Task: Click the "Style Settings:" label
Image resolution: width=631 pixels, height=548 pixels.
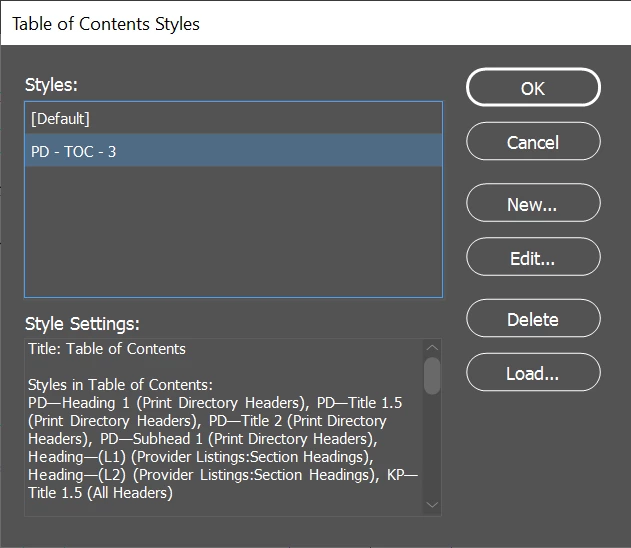Action: 82,323
